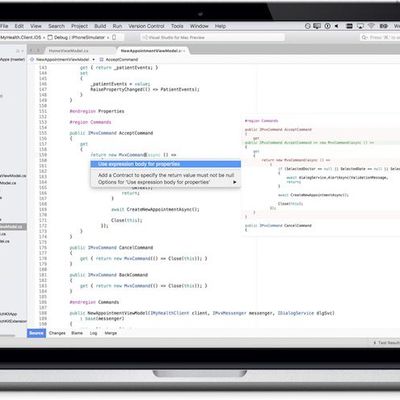Open the Edit menu
This screenshot has width=400, height=400.
tap(19, 26)
